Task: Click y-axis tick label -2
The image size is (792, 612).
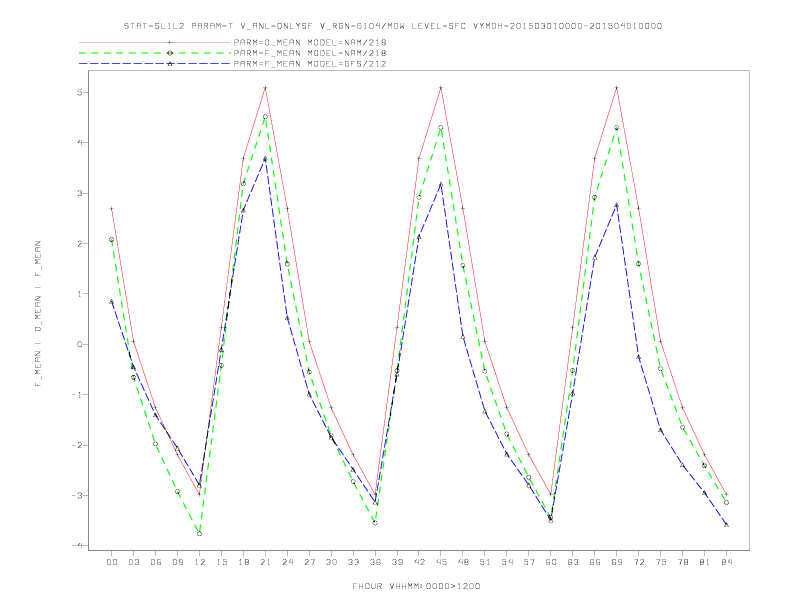Action: point(77,445)
